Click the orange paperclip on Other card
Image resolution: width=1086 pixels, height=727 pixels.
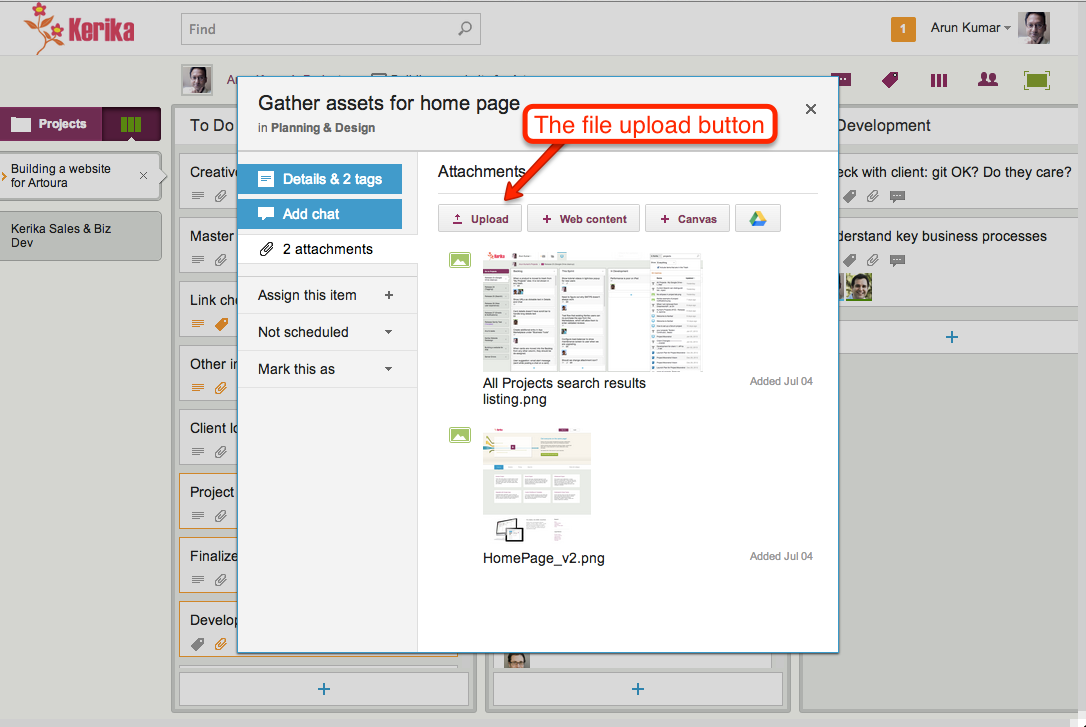point(220,388)
